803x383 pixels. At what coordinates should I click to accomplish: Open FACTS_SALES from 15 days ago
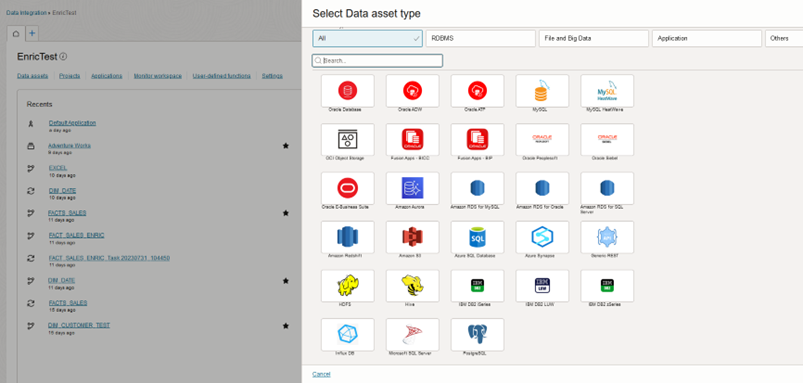pyautogui.click(x=68, y=303)
